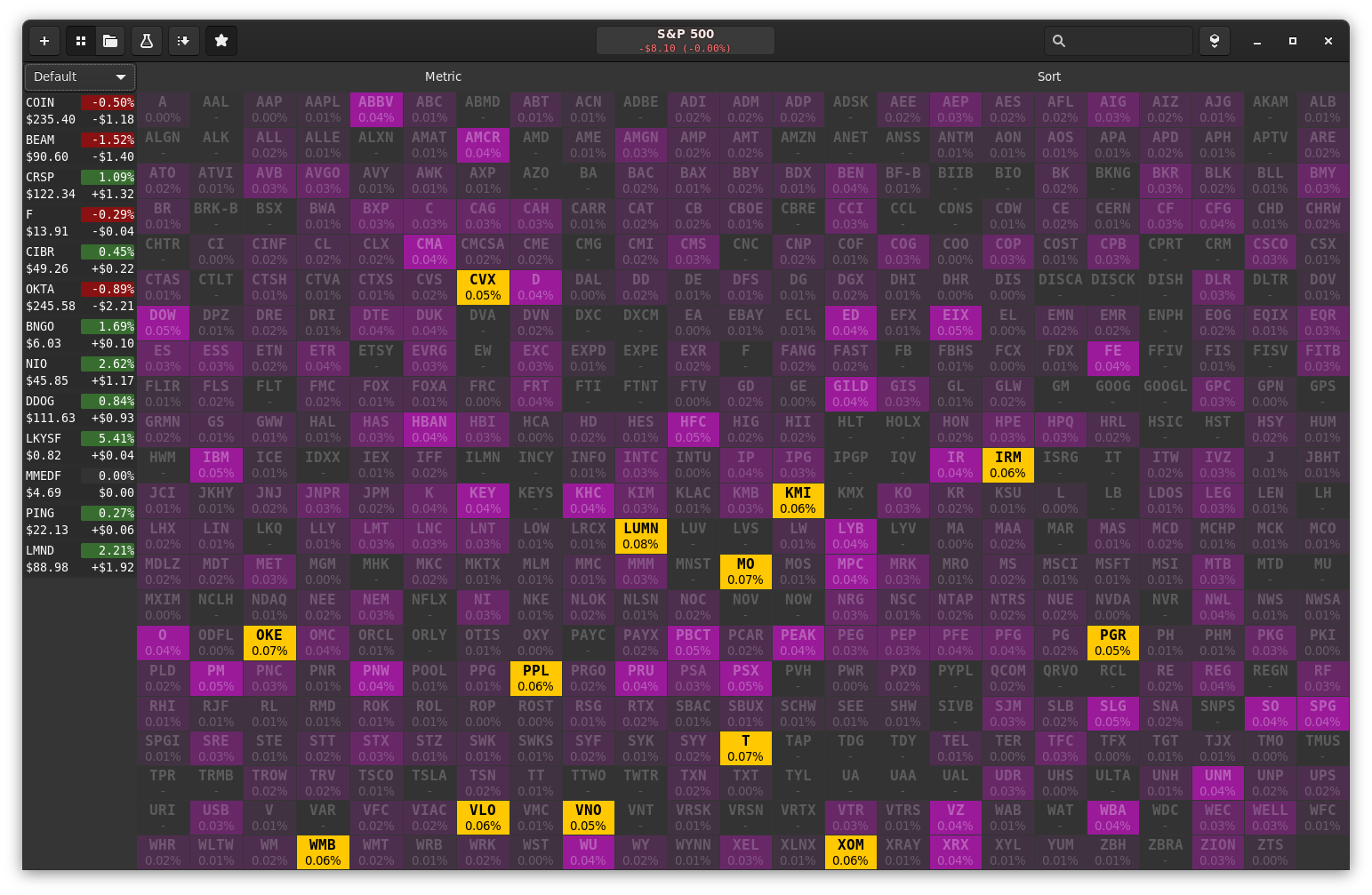Click the yellow XOM tile
The height and width of the screenshot is (895, 1372).
pyautogui.click(x=850, y=852)
